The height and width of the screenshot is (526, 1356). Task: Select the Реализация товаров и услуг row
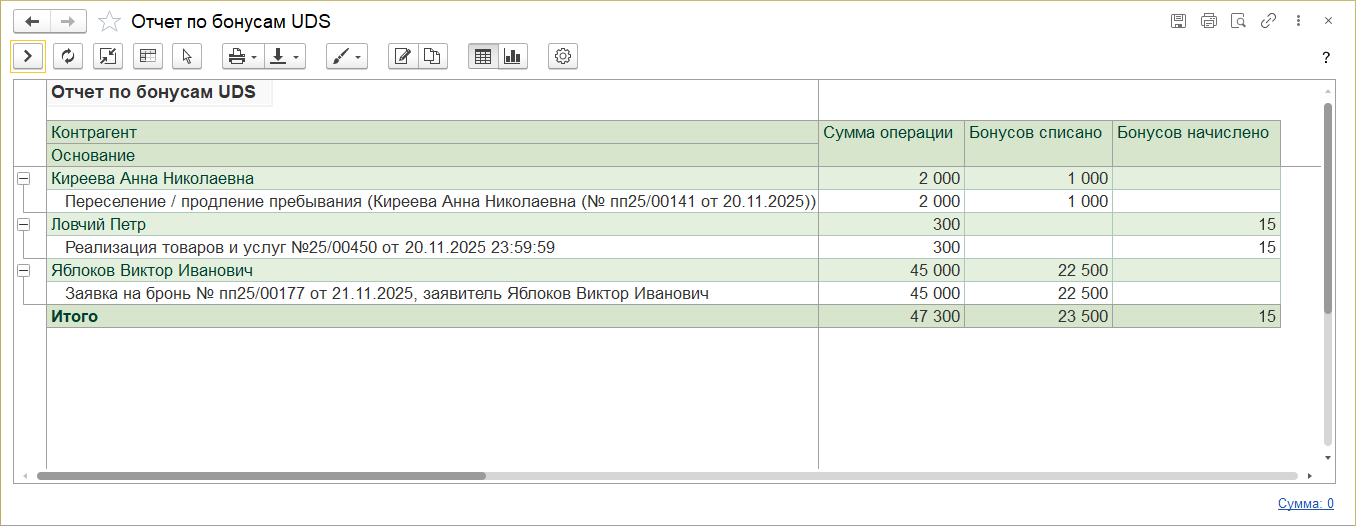click(432, 247)
